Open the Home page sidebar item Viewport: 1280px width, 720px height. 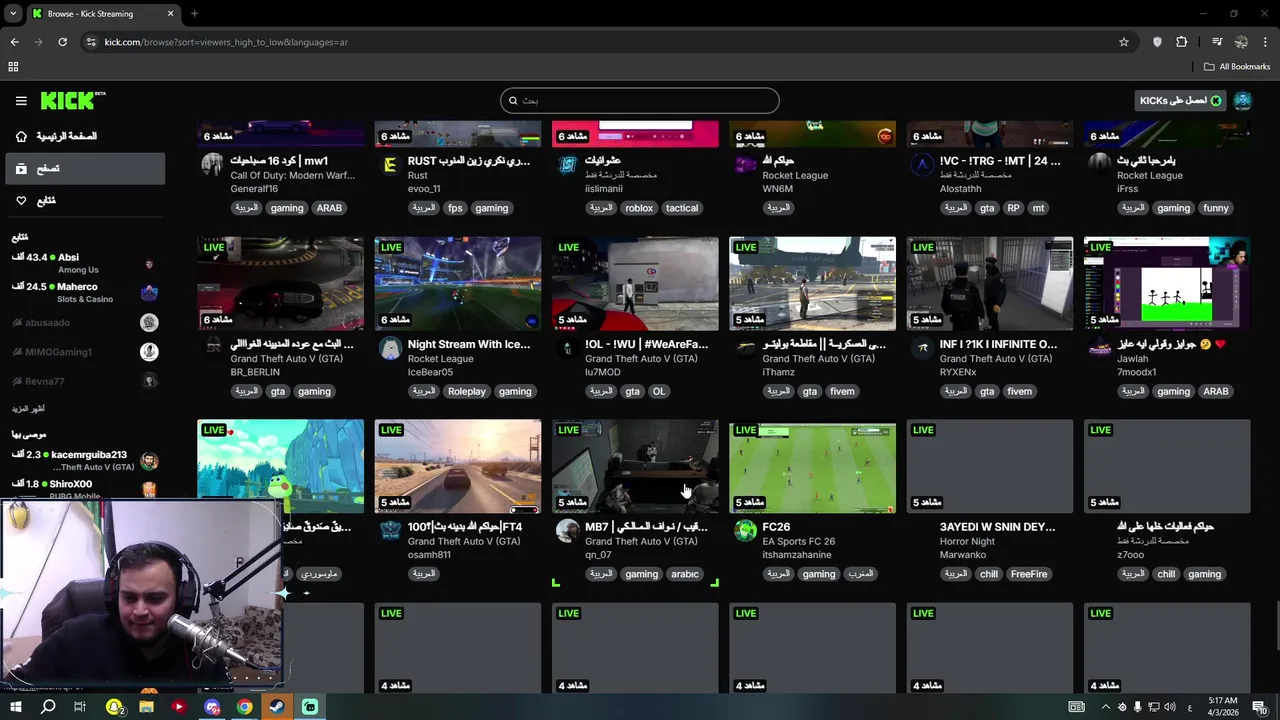click(x=83, y=136)
